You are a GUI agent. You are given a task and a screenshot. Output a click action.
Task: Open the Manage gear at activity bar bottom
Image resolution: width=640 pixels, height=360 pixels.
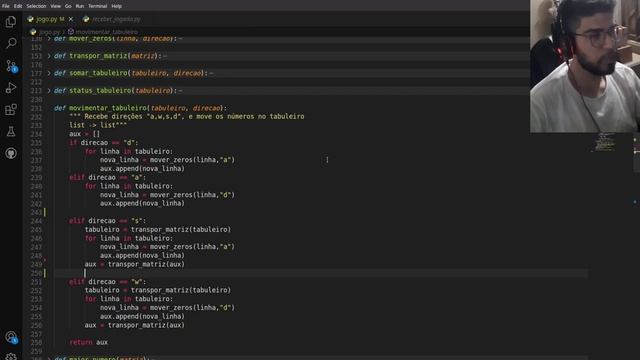point(11,357)
